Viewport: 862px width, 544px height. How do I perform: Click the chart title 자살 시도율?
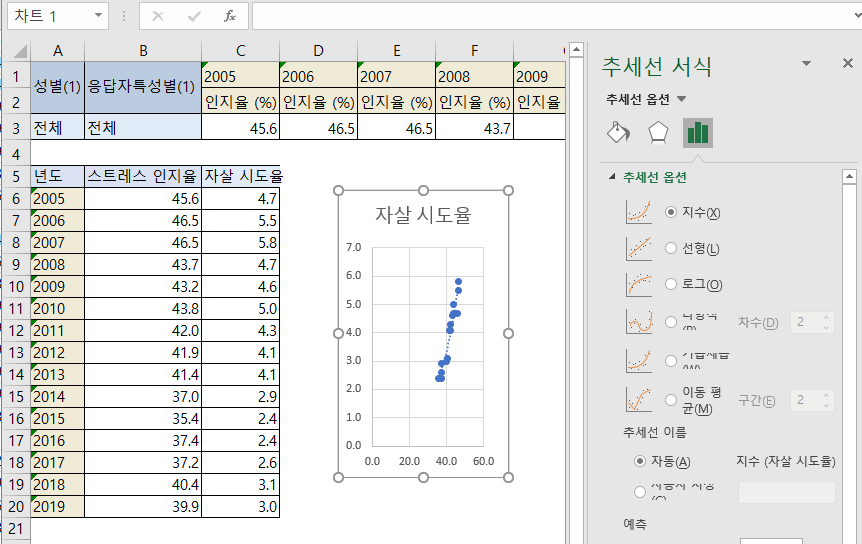pyautogui.click(x=423, y=215)
